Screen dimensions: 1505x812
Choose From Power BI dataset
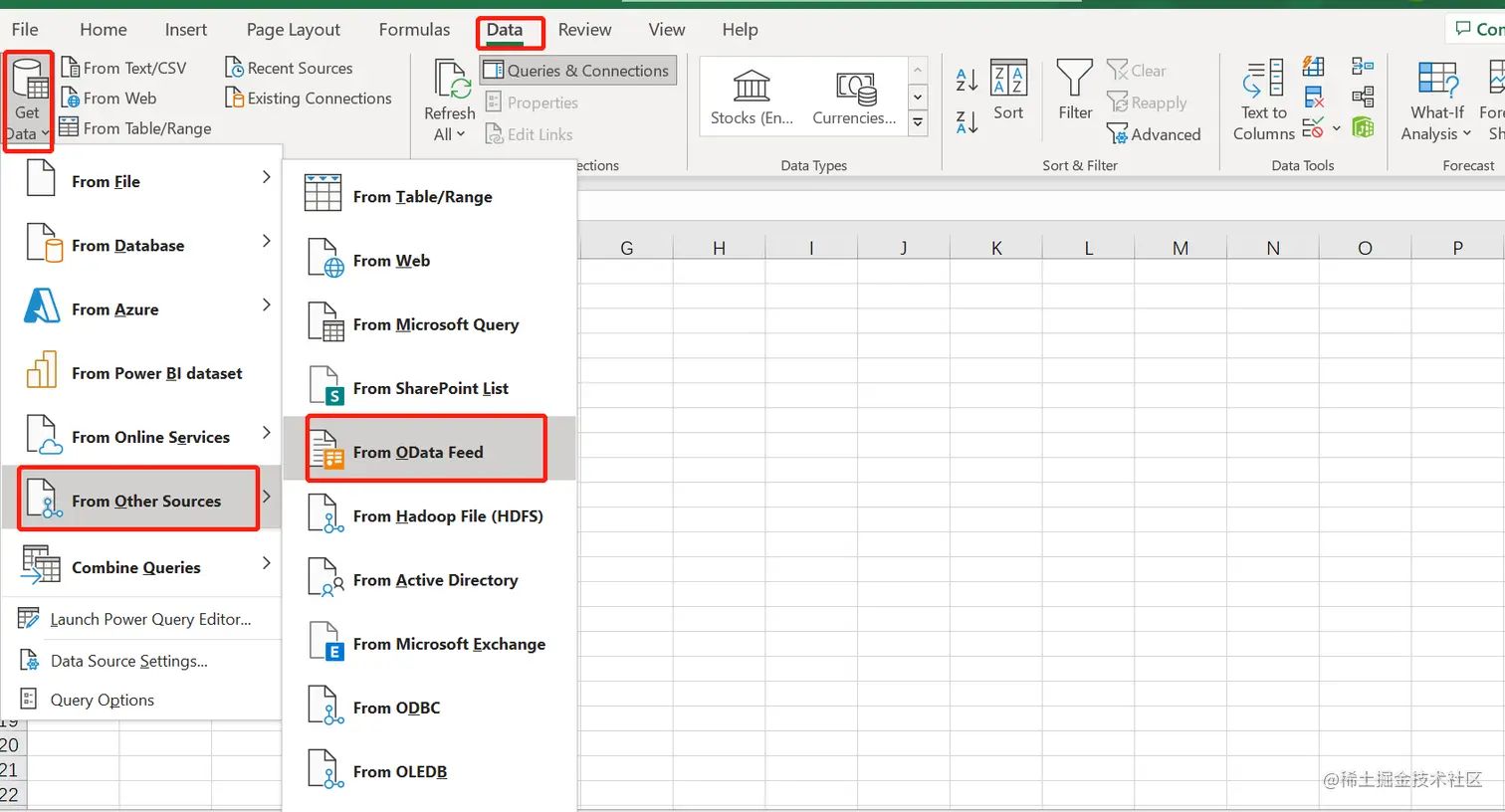click(141, 373)
